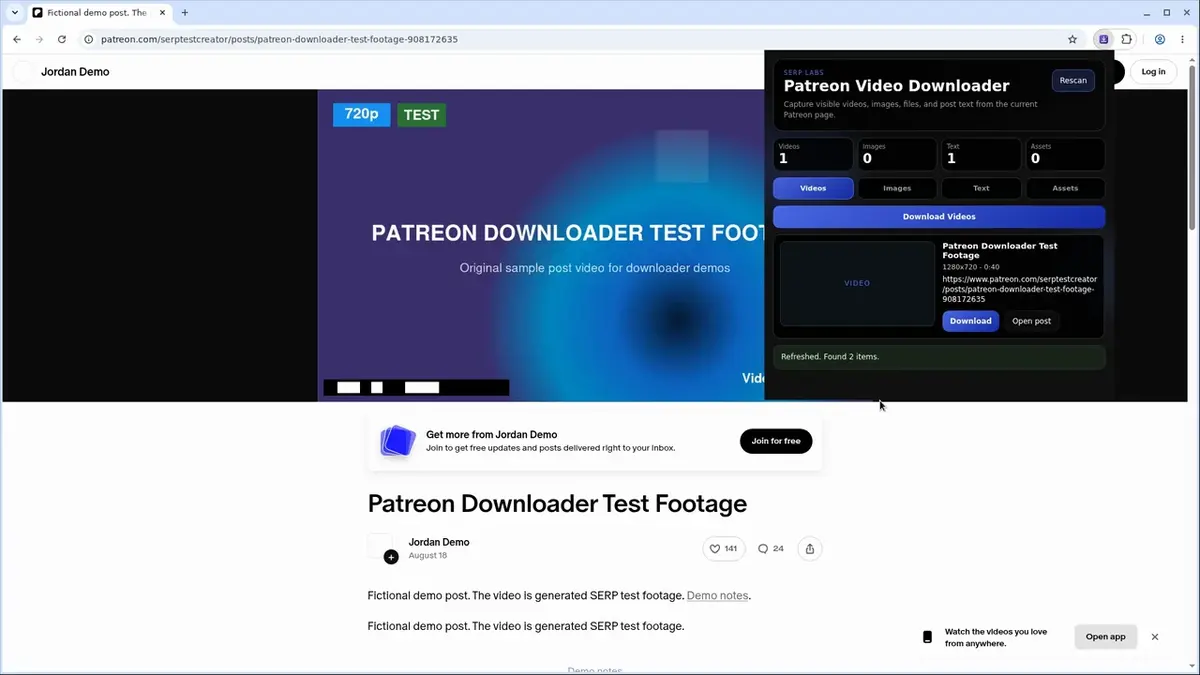Click the Log in button

[x=1153, y=72]
